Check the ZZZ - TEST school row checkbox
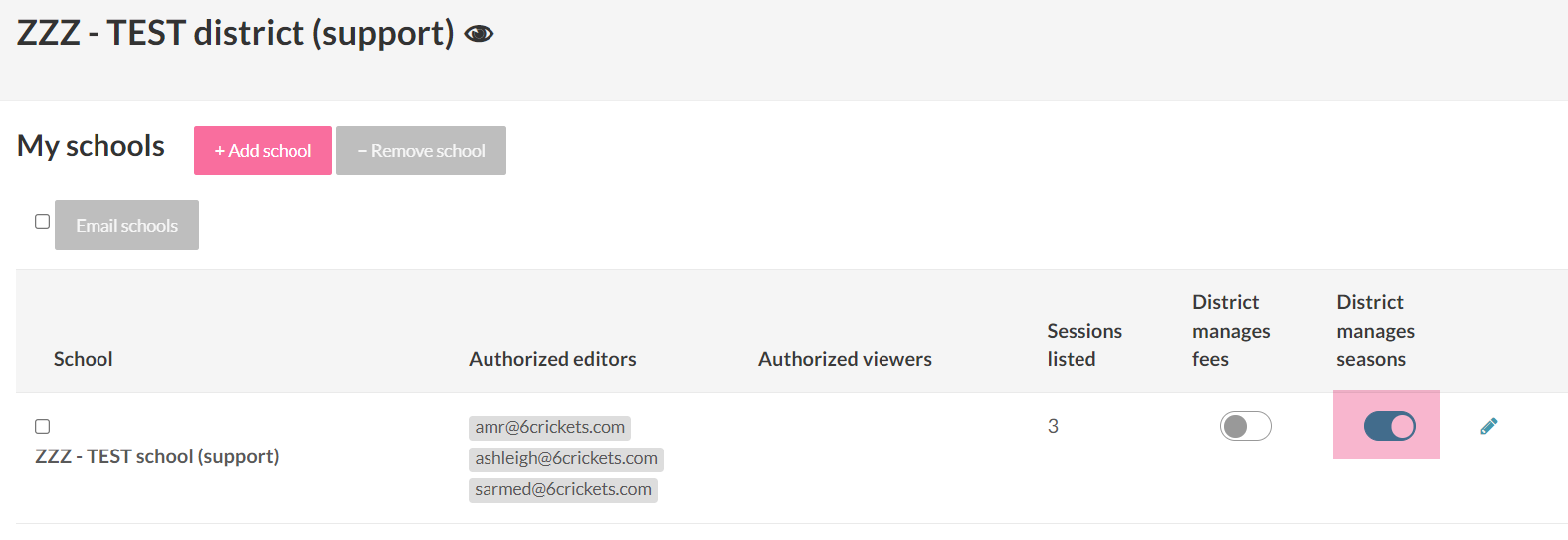Viewport: 1568px width, 540px height. pos(42,426)
